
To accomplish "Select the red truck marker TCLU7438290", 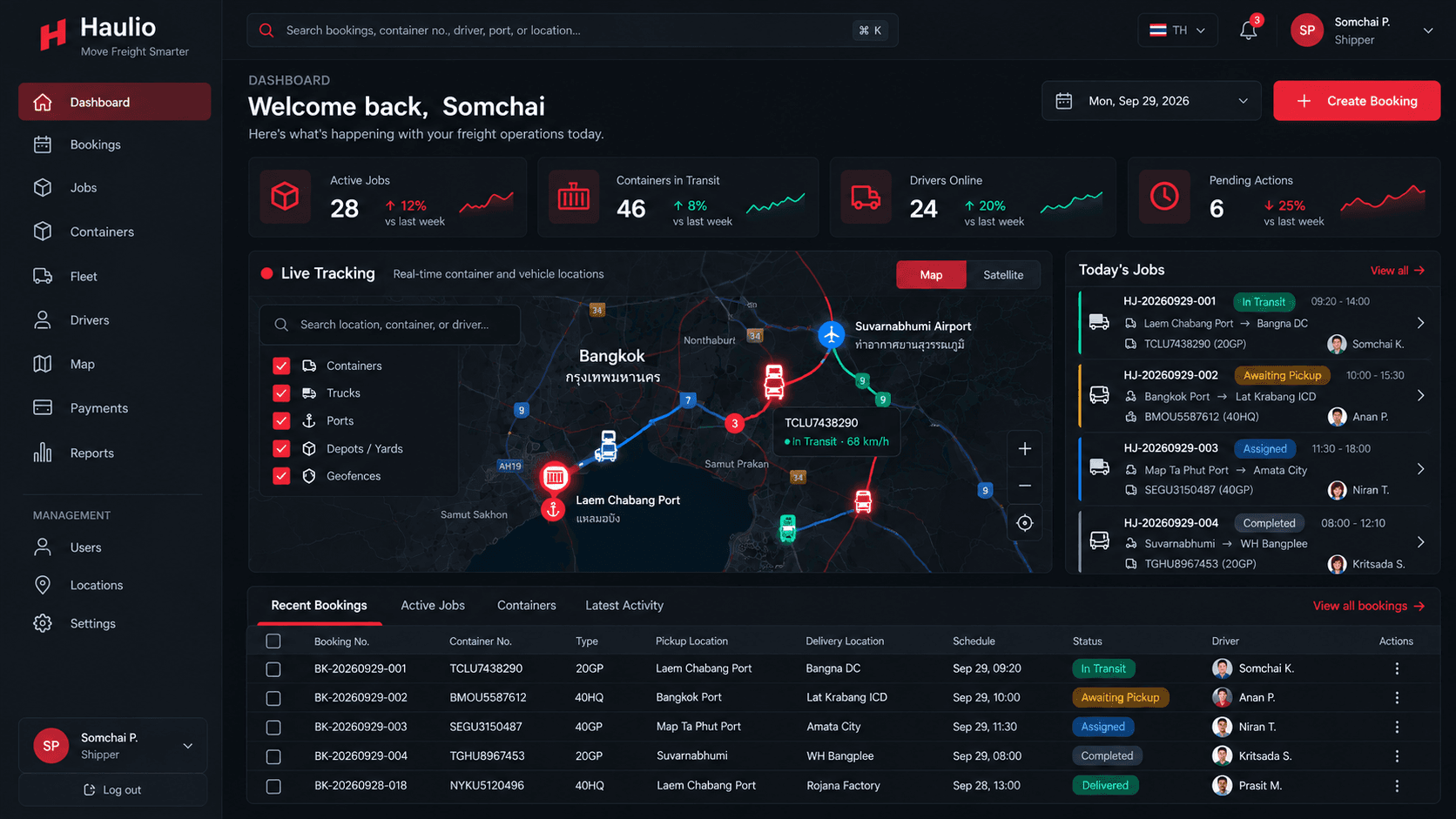I will click(774, 381).
